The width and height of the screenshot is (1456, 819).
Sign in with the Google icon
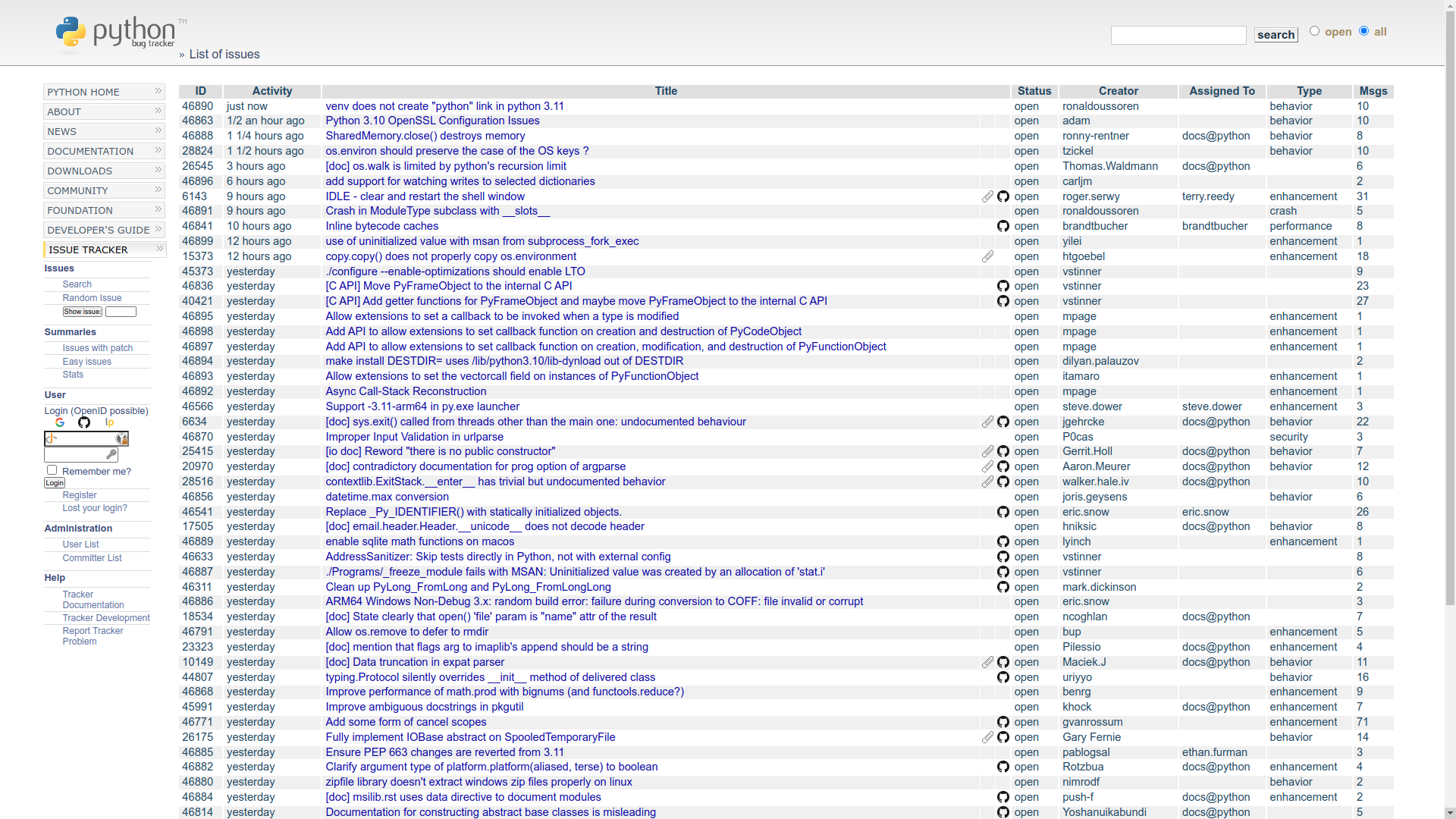60,422
